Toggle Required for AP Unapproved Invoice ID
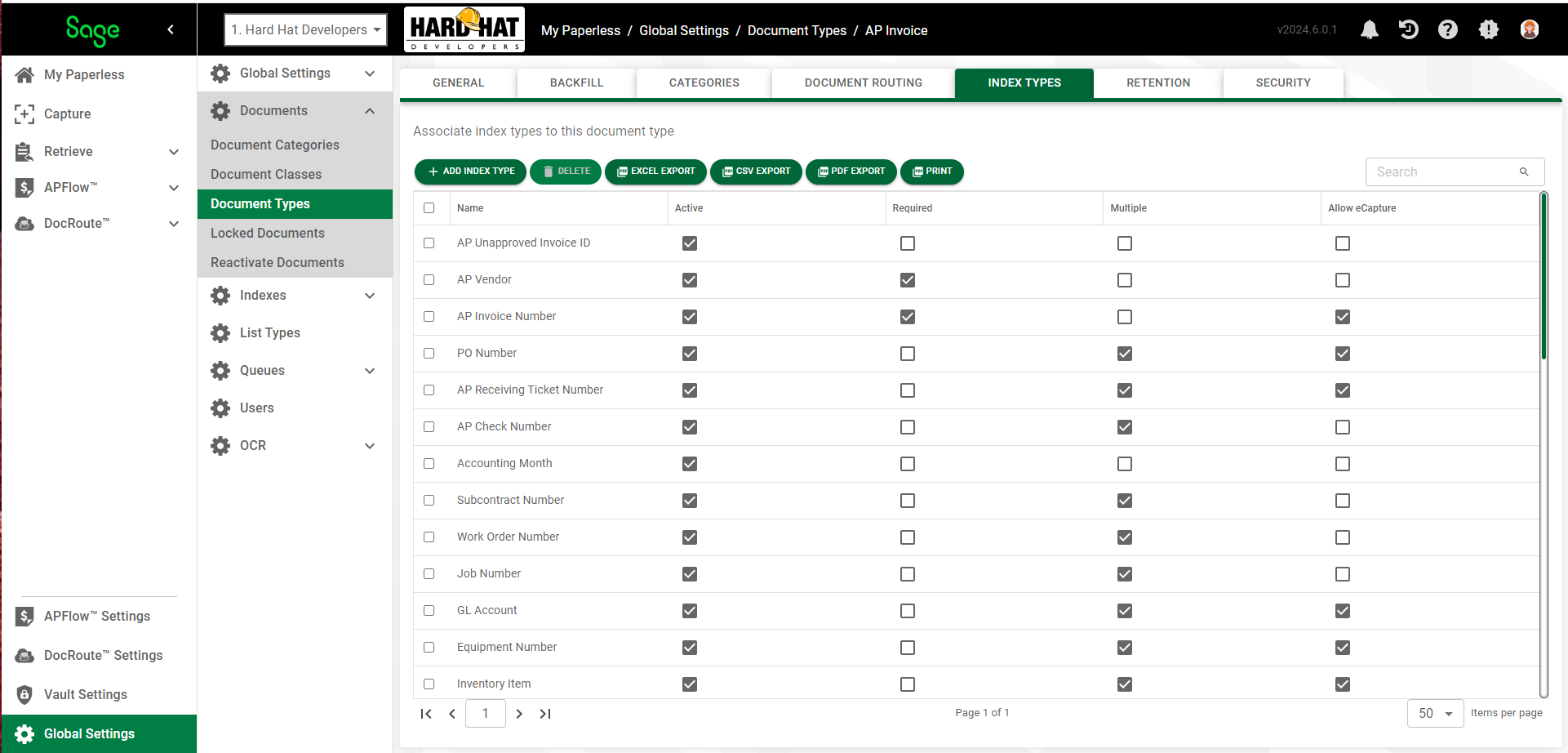The width and height of the screenshot is (1568, 753). click(x=908, y=243)
